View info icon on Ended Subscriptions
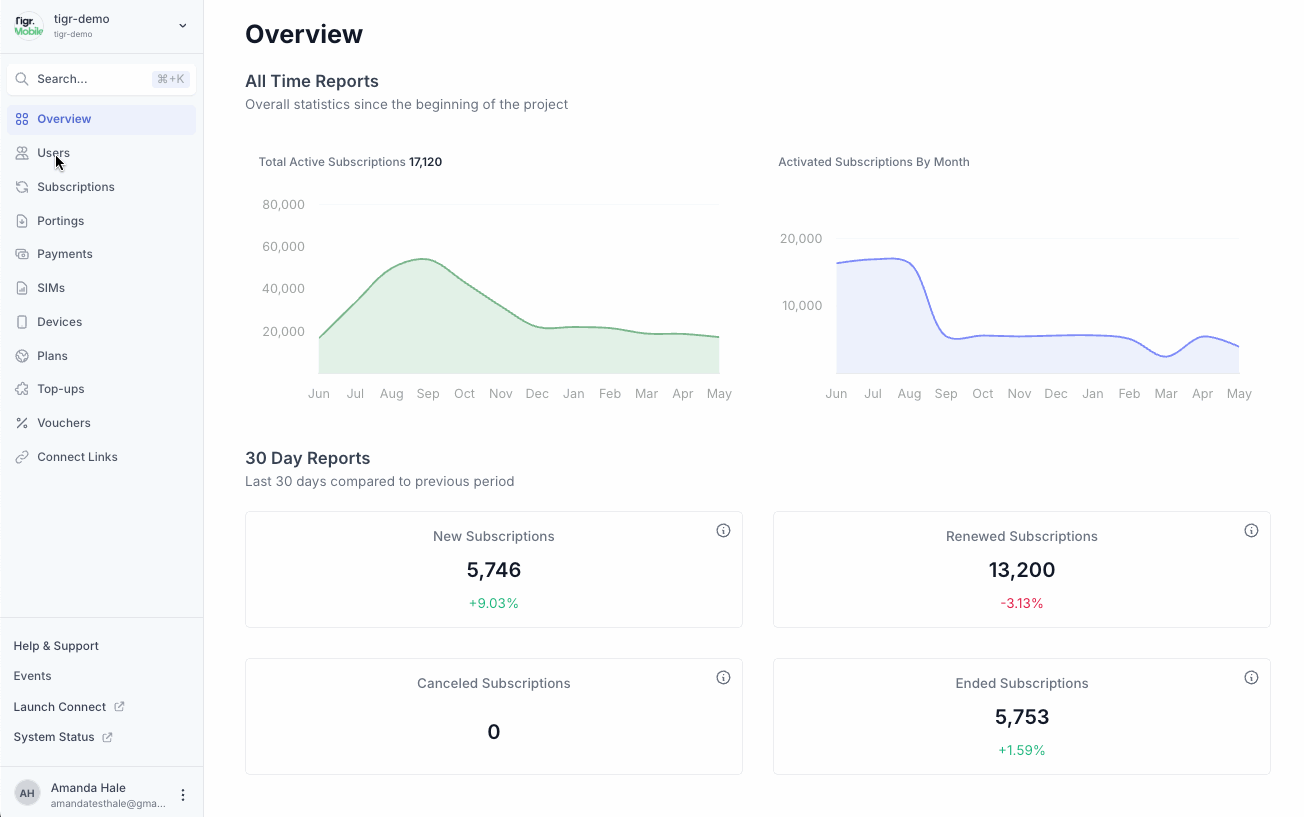The height and width of the screenshot is (817, 1304). click(1251, 678)
